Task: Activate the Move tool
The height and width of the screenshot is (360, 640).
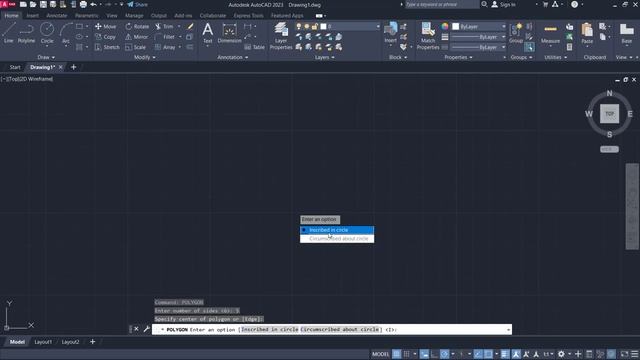Action: [106, 27]
